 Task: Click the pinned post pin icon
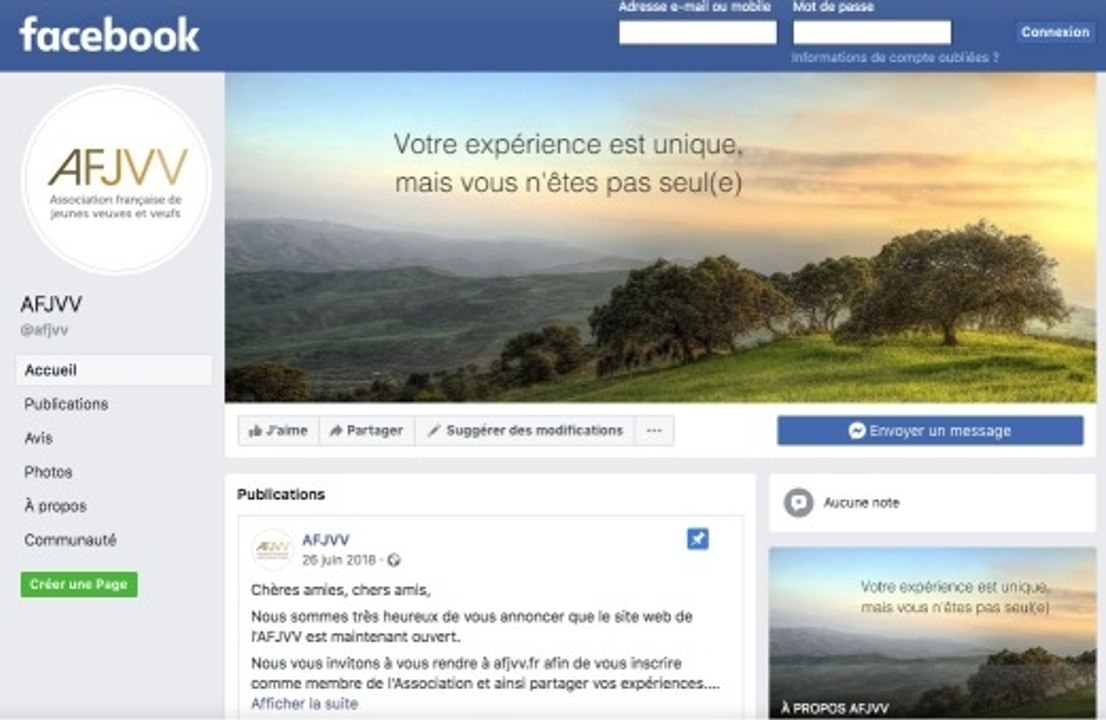pos(698,539)
